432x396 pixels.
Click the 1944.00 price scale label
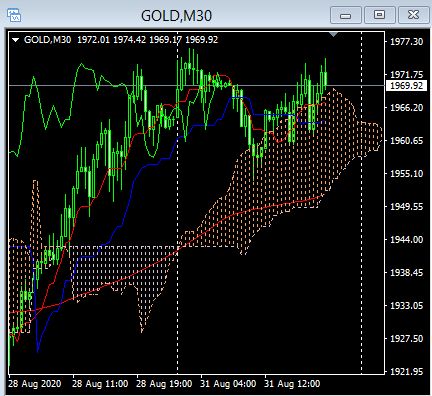pos(406,239)
